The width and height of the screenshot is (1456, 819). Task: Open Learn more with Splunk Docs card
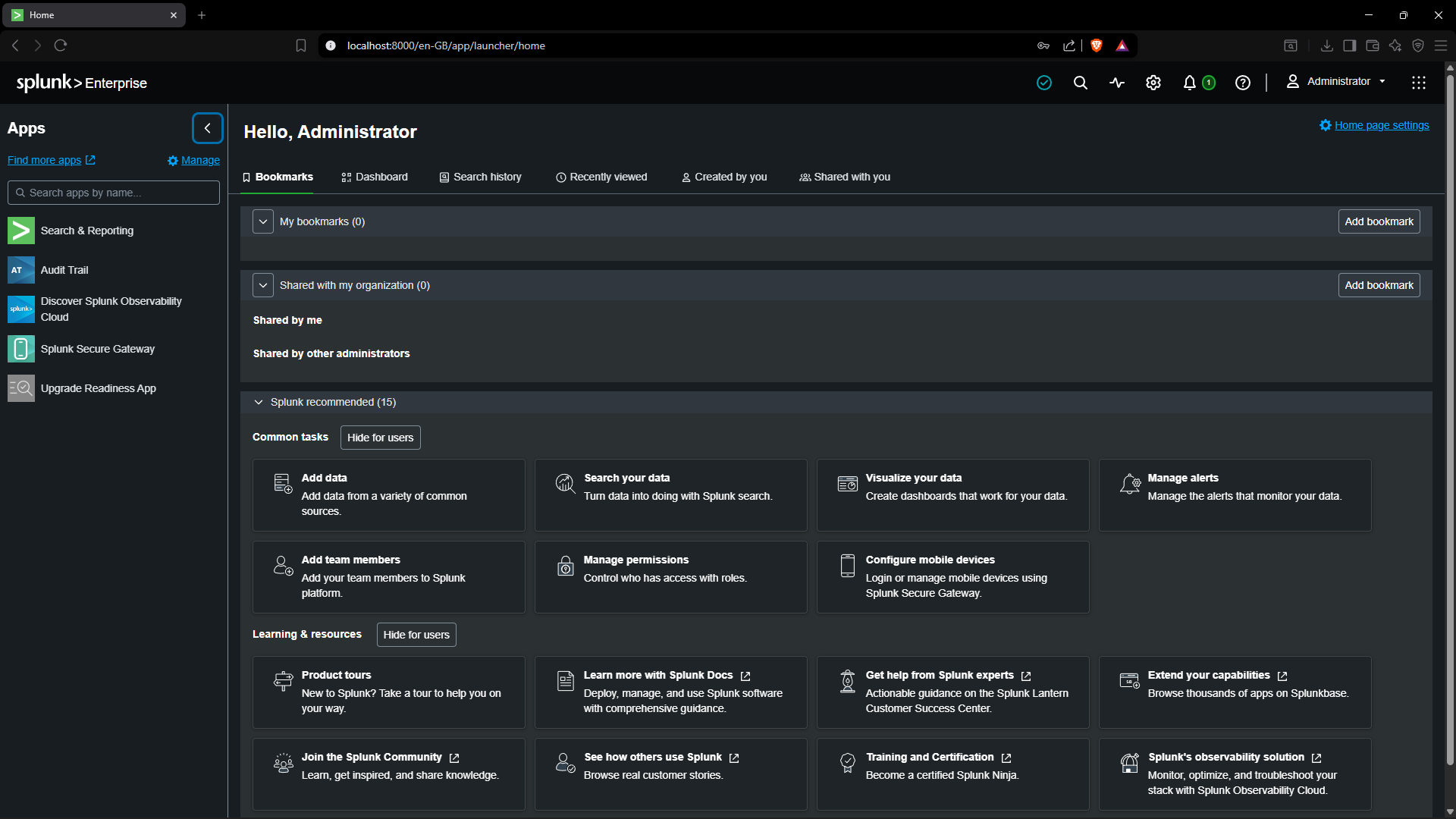click(670, 692)
